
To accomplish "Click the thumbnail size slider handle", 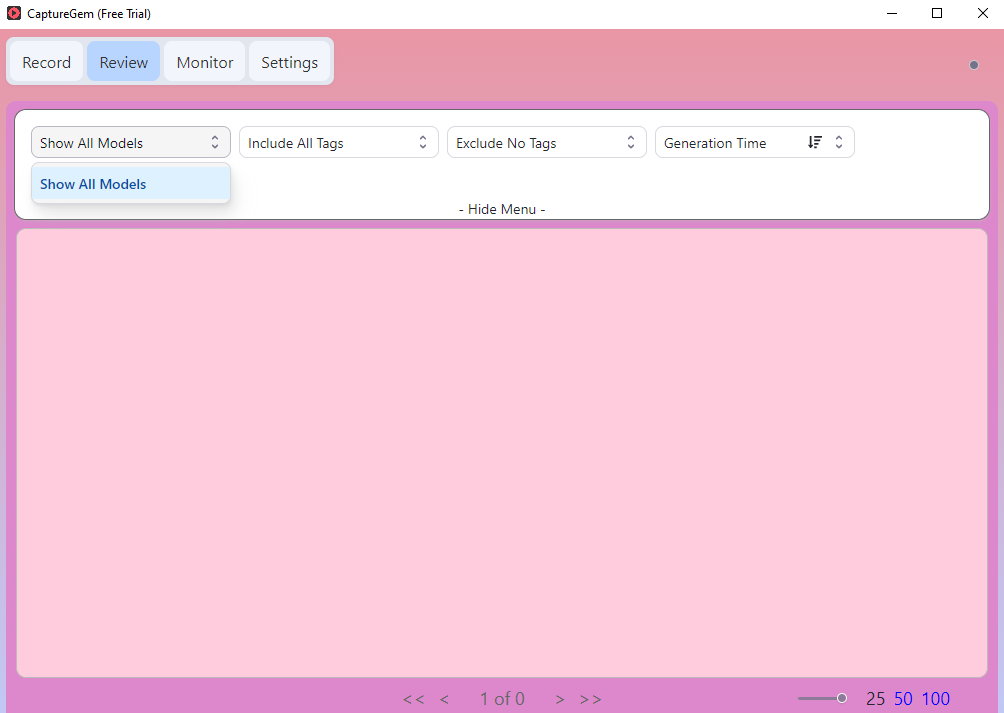I will point(842,698).
